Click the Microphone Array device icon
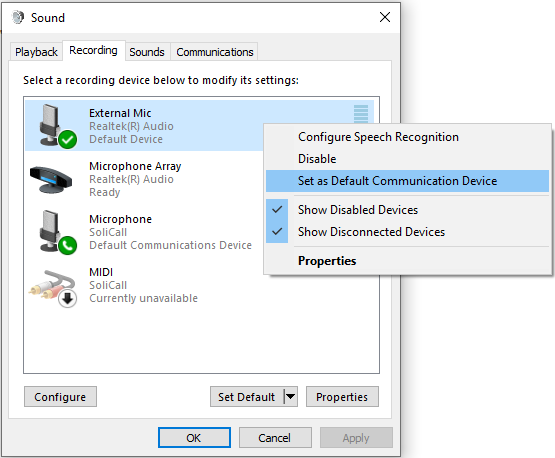Screen dimensions: 555x458 tap(51, 179)
